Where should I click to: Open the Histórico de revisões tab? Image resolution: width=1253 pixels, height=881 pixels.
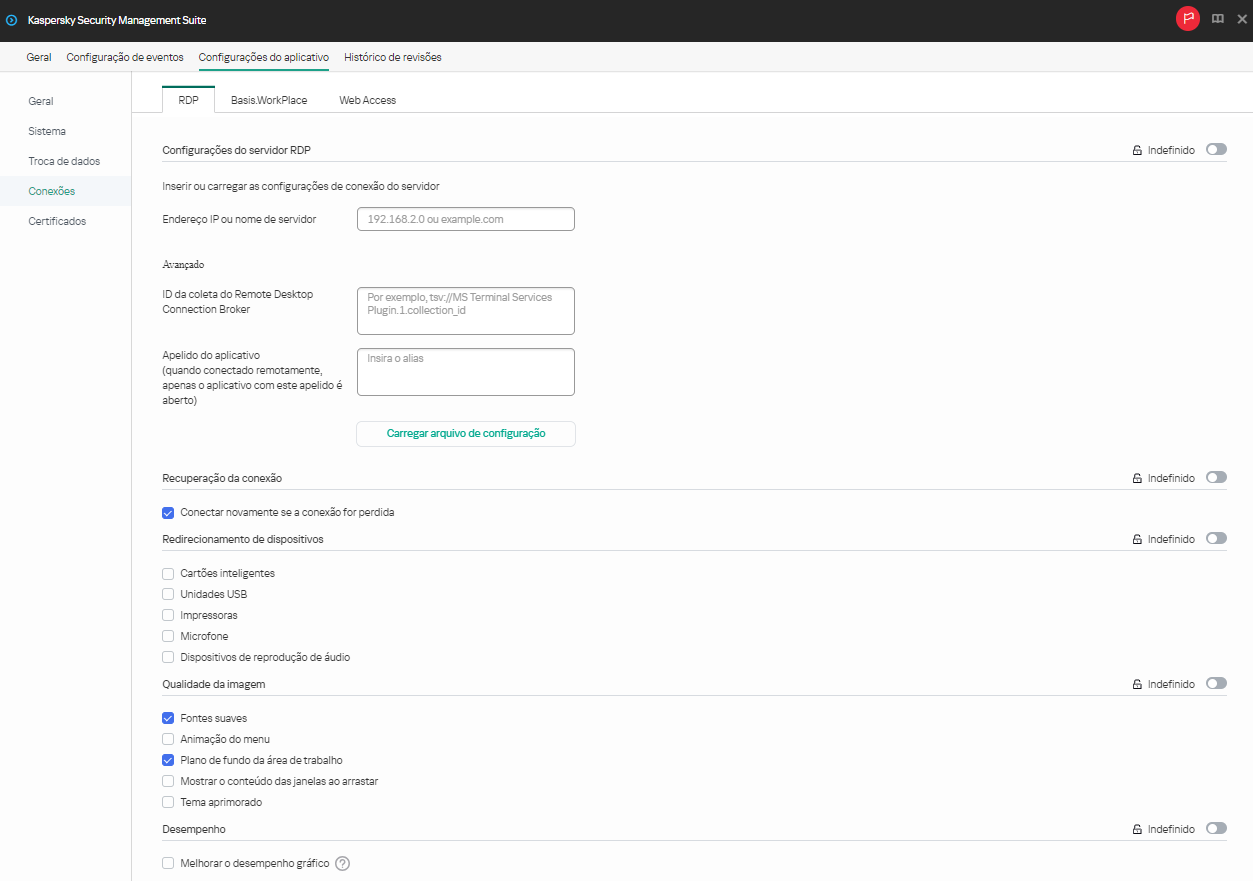[391, 57]
